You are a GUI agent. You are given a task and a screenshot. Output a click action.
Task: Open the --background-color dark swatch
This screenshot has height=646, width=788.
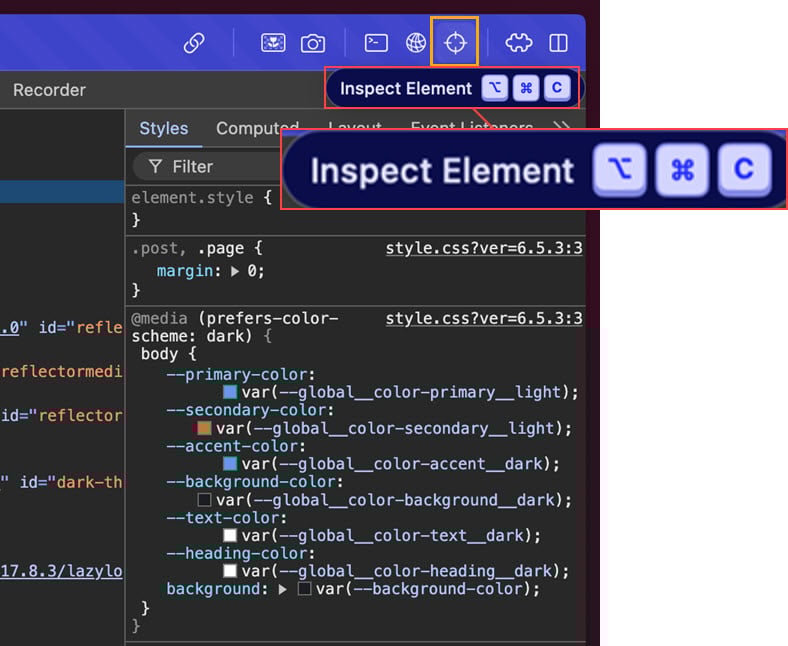point(204,500)
